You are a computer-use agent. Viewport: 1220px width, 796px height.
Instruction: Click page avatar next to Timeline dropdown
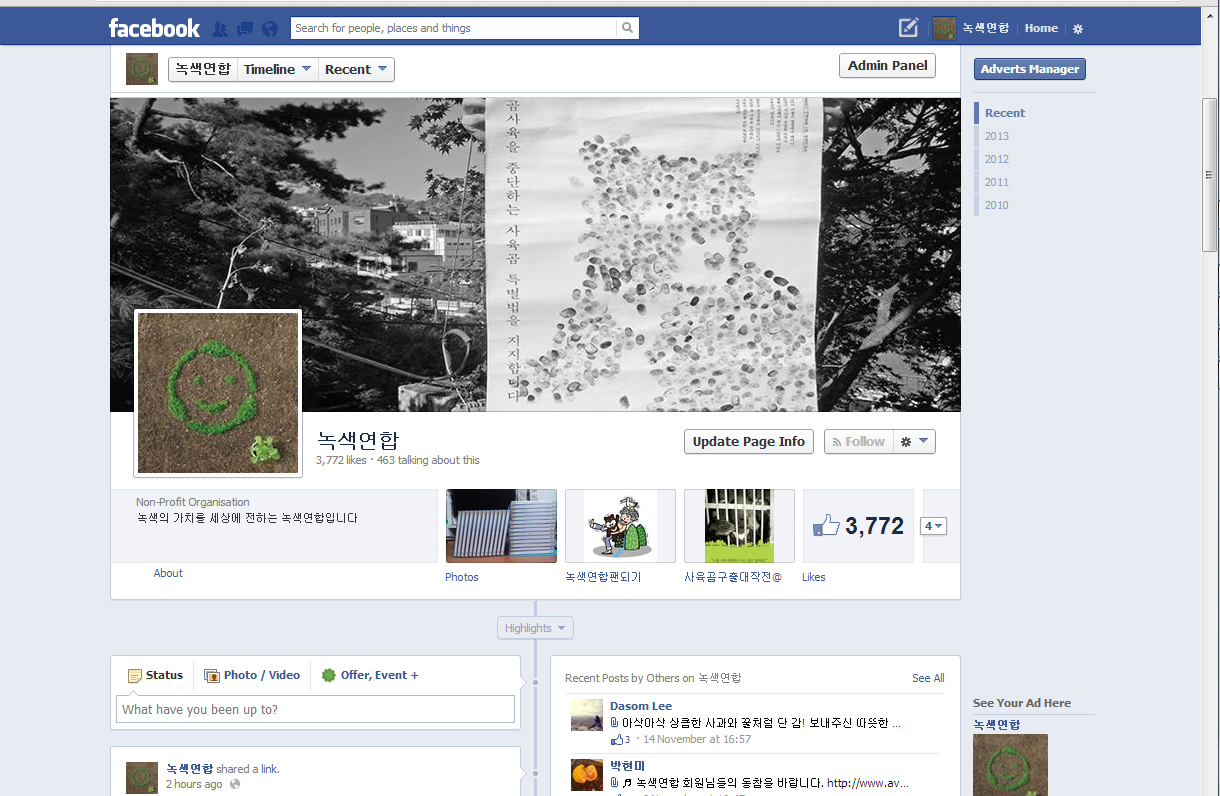(142, 69)
